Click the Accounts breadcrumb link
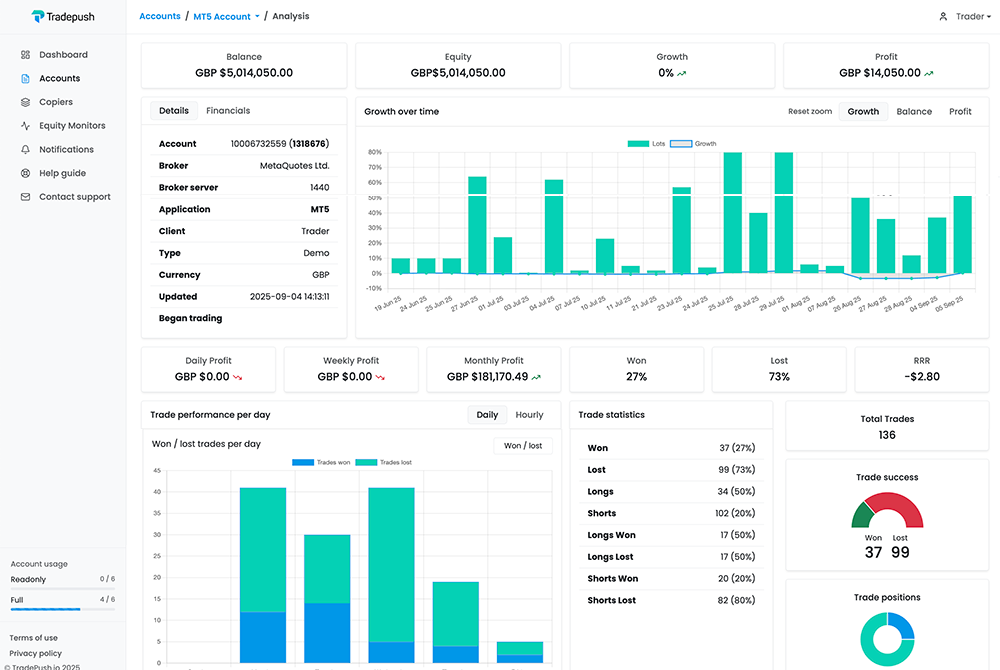Image resolution: width=1000 pixels, height=670 pixels. pyautogui.click(x=160, y=17)
